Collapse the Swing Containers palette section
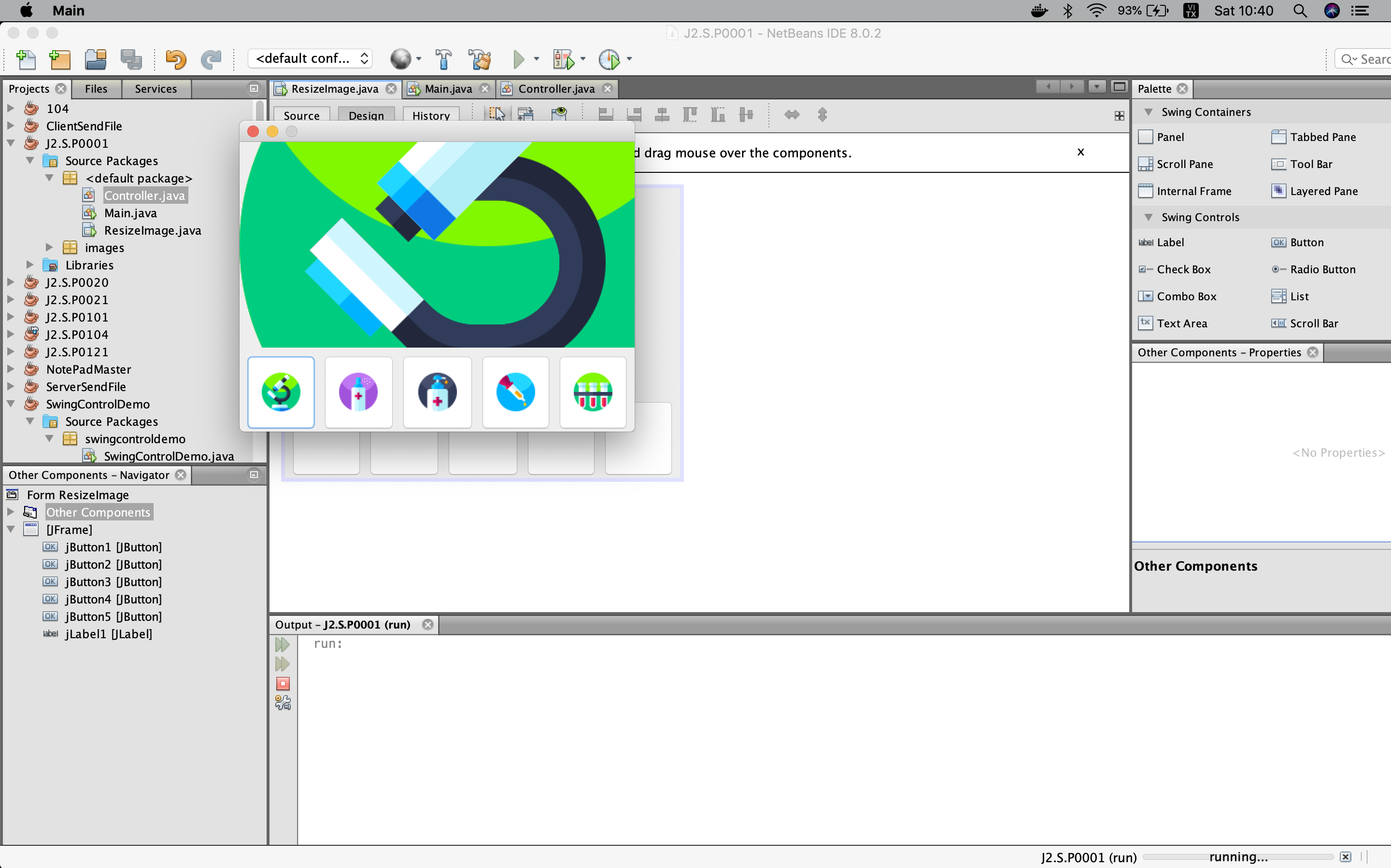Image resolution: width=1391 pixels, height=868 pixels. [x=1148, y=112]
